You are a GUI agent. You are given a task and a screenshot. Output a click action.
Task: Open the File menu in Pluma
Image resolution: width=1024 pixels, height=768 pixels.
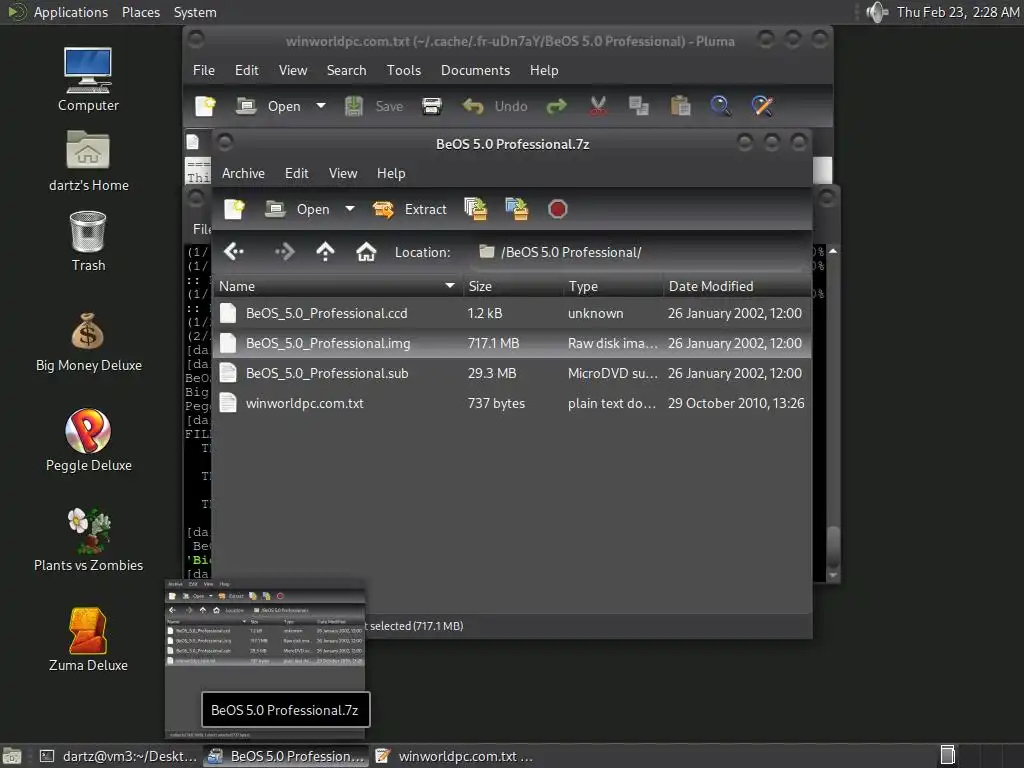[x=204, y=71]
